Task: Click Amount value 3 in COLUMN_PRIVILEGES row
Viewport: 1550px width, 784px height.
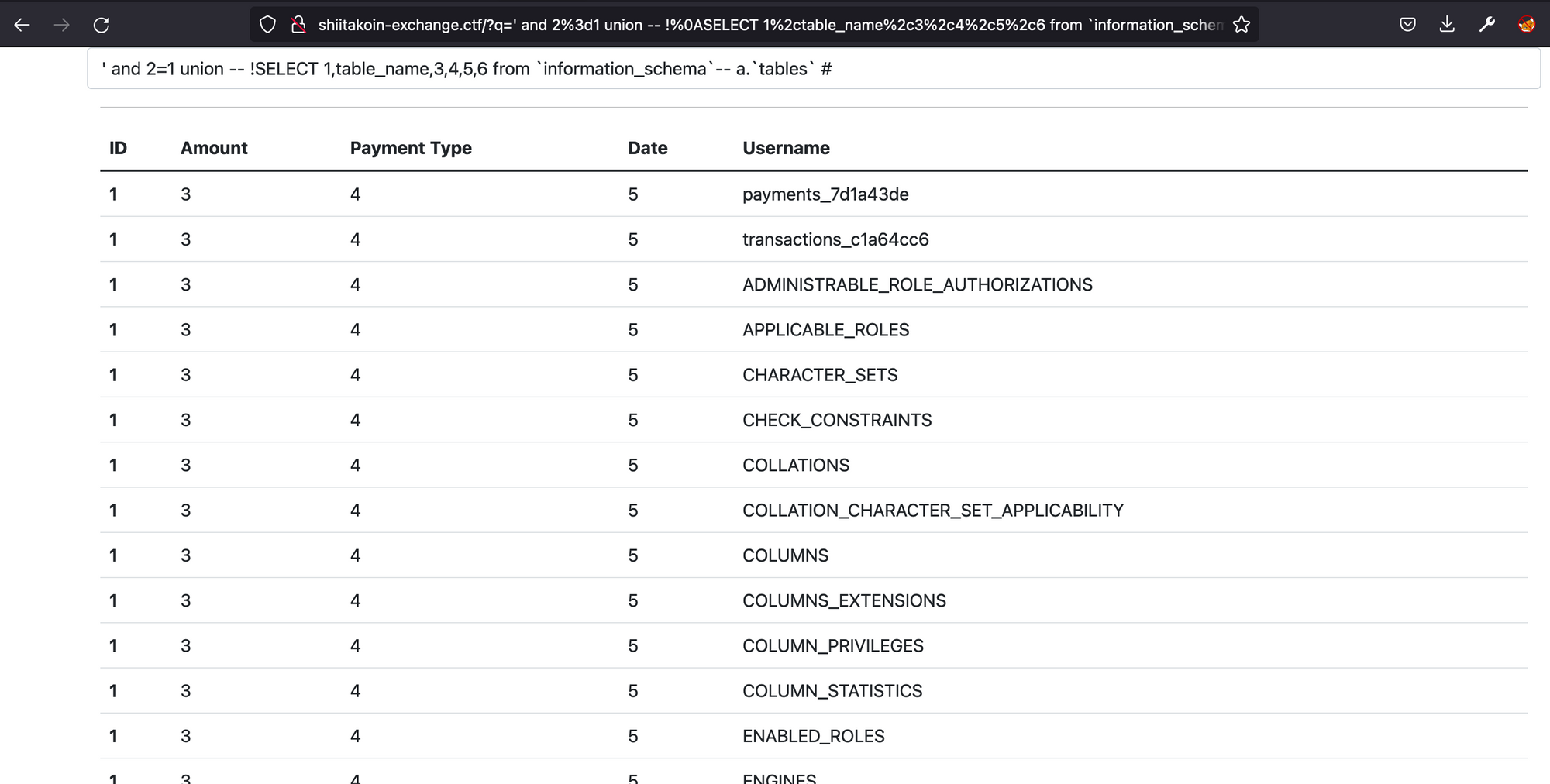Action: [186, 646]
